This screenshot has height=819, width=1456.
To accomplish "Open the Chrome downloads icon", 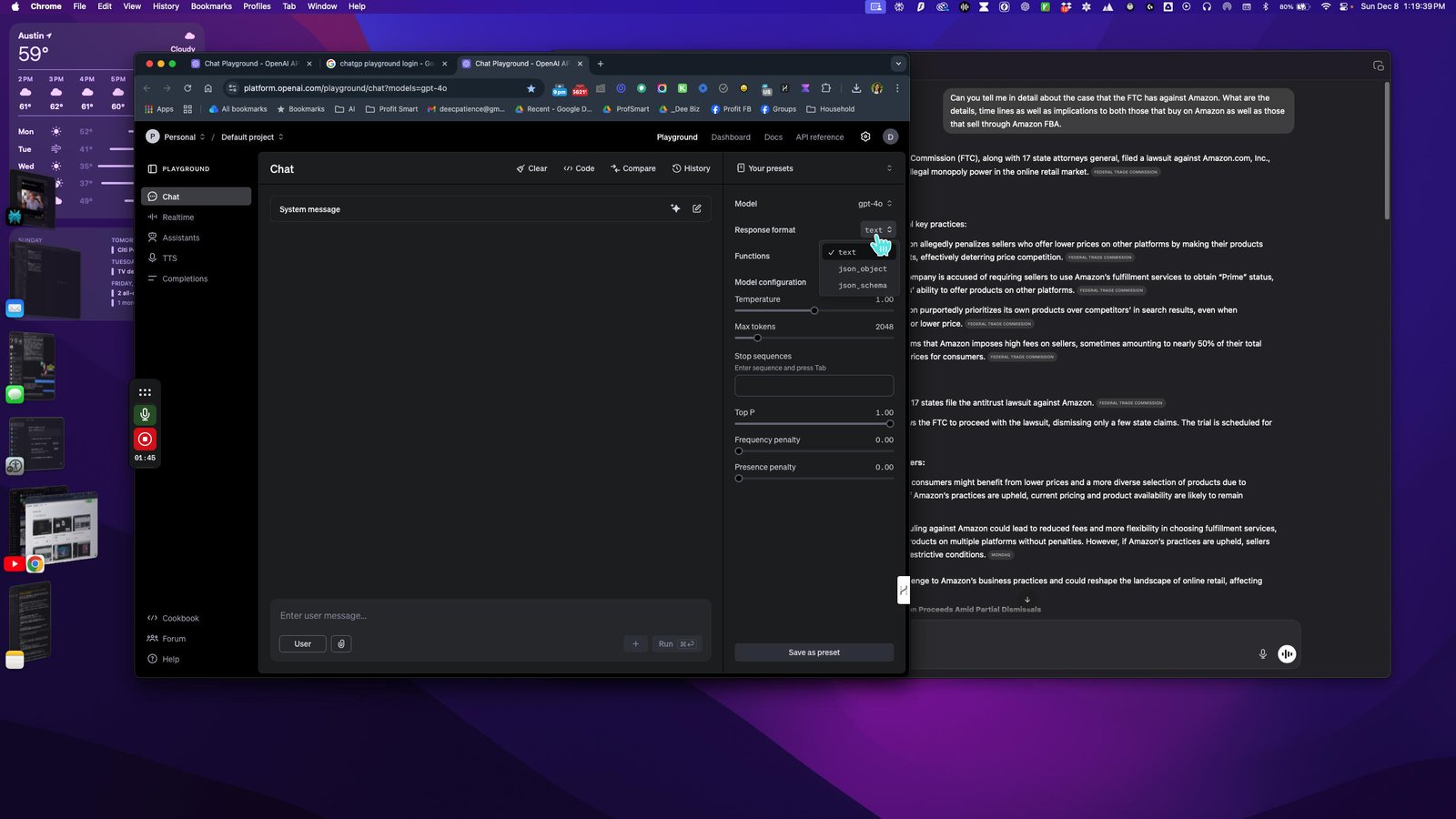I will click(856, 88).
